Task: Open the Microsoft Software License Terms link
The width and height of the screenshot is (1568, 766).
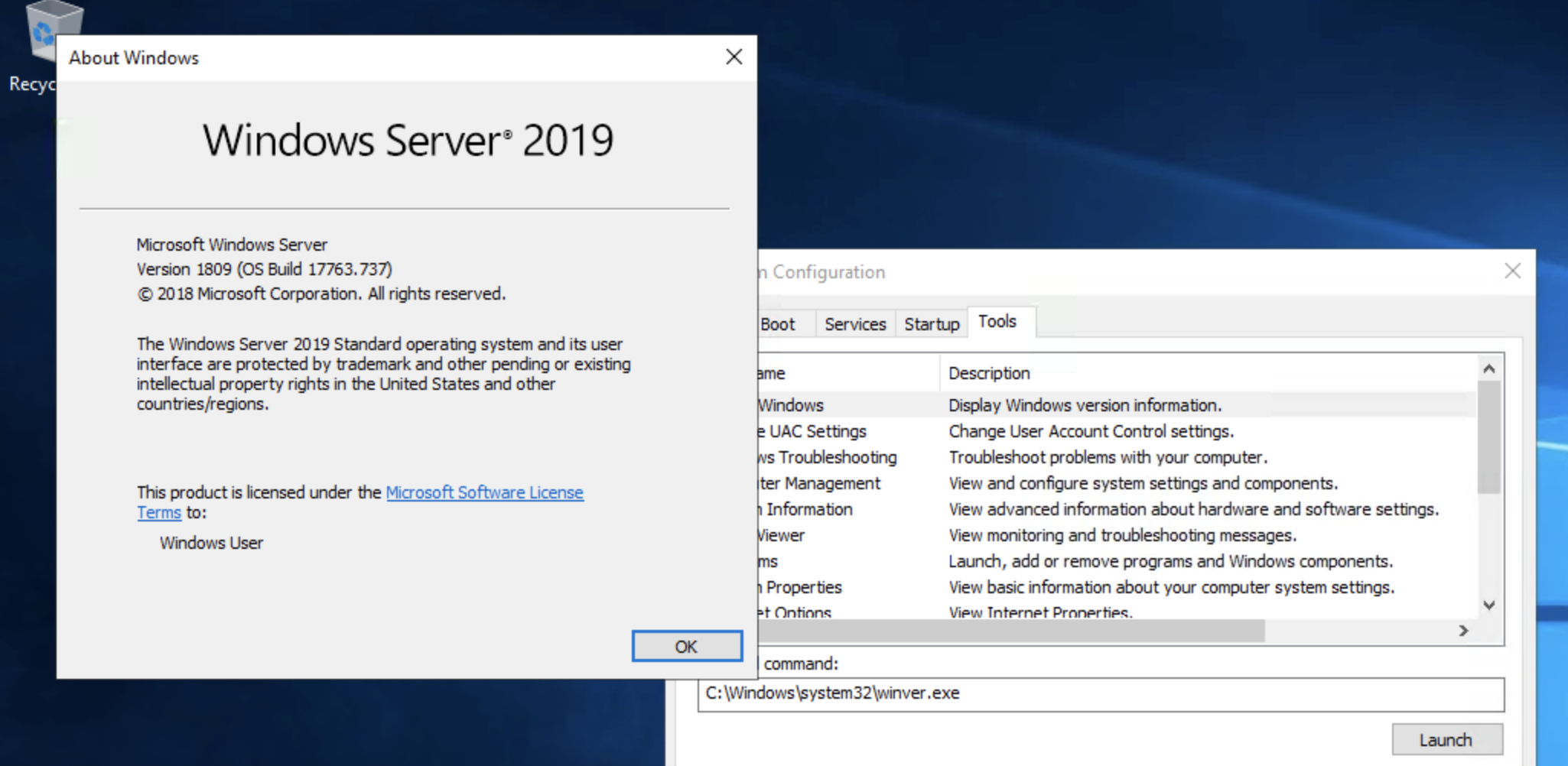Action: (483, 493)
